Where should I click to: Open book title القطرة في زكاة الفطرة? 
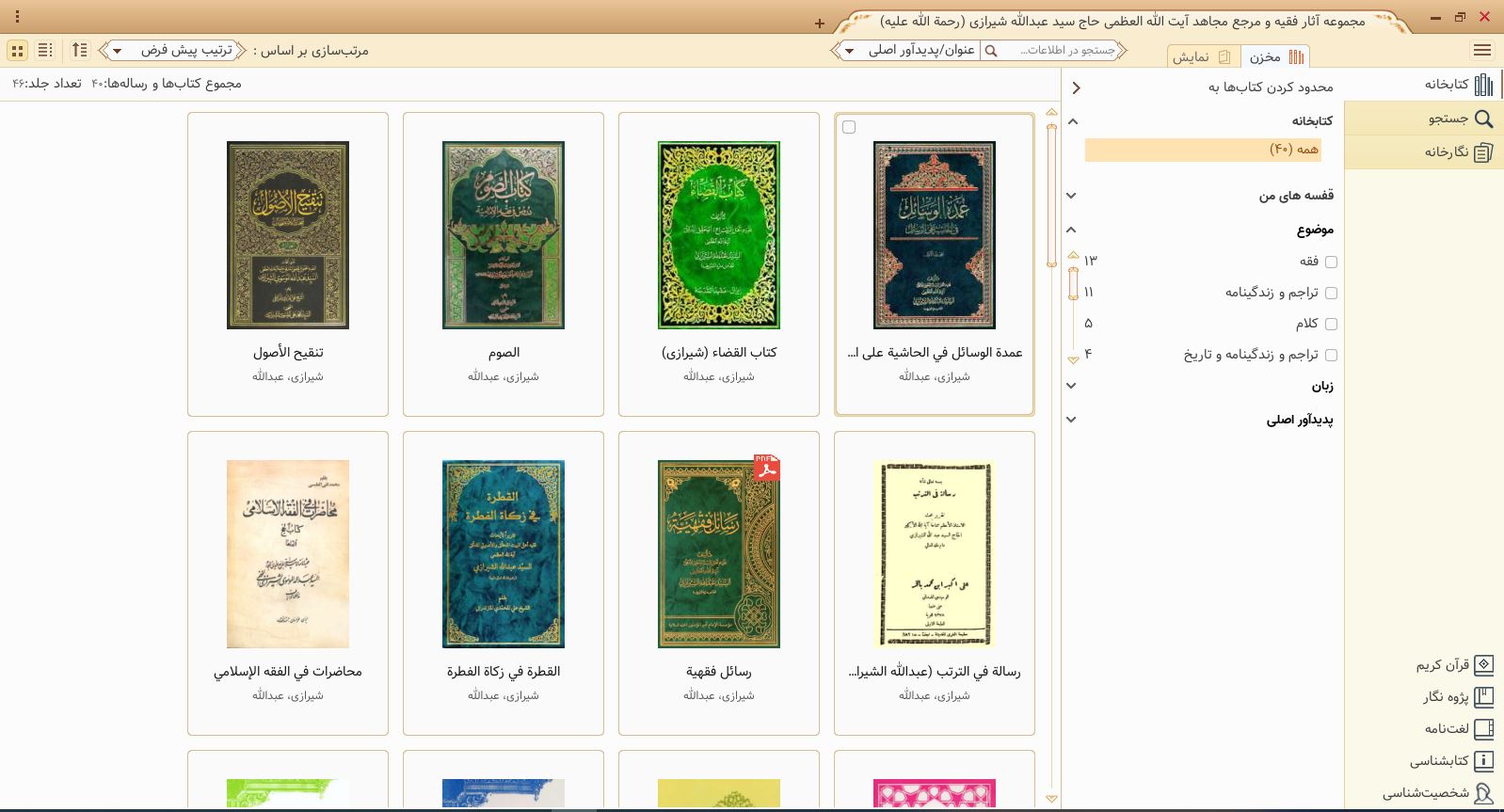(x=504, y=672)
